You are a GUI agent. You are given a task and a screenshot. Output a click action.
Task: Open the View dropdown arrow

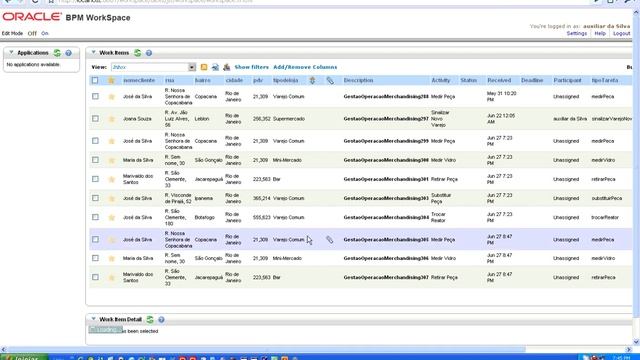coord(192,67)
